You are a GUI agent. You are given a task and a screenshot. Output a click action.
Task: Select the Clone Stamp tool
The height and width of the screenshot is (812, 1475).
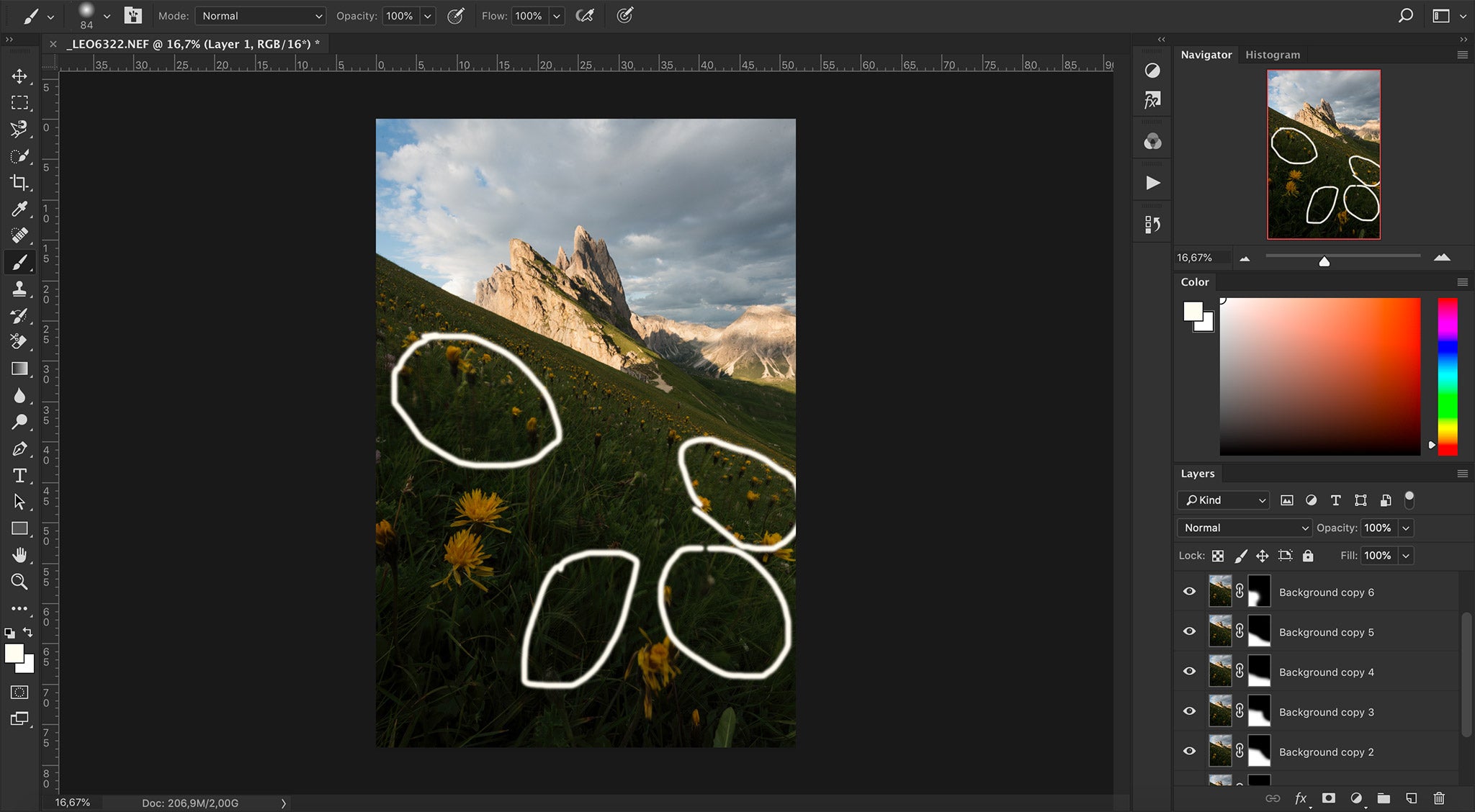pos(19,289)
